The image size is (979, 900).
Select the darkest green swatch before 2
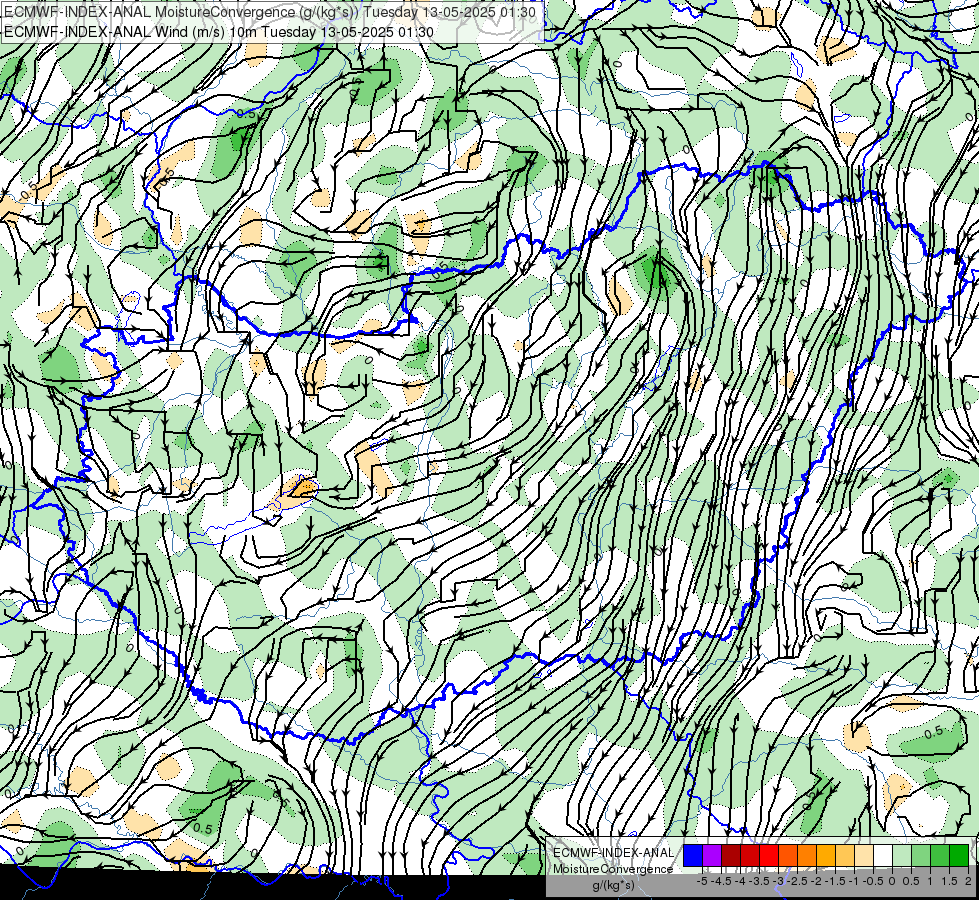click(960, 855)
